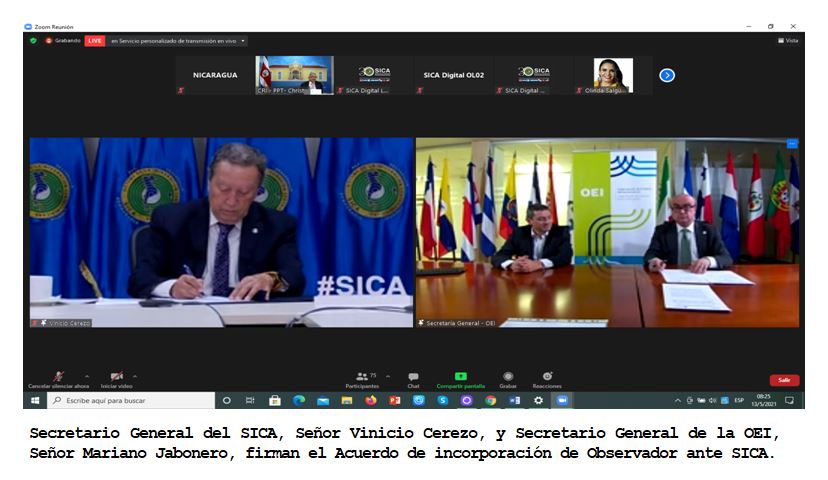Expand audio options arrow beside microphone
Image resolution: width=828 pixels, height=480 pixels.
click(87, 377)
